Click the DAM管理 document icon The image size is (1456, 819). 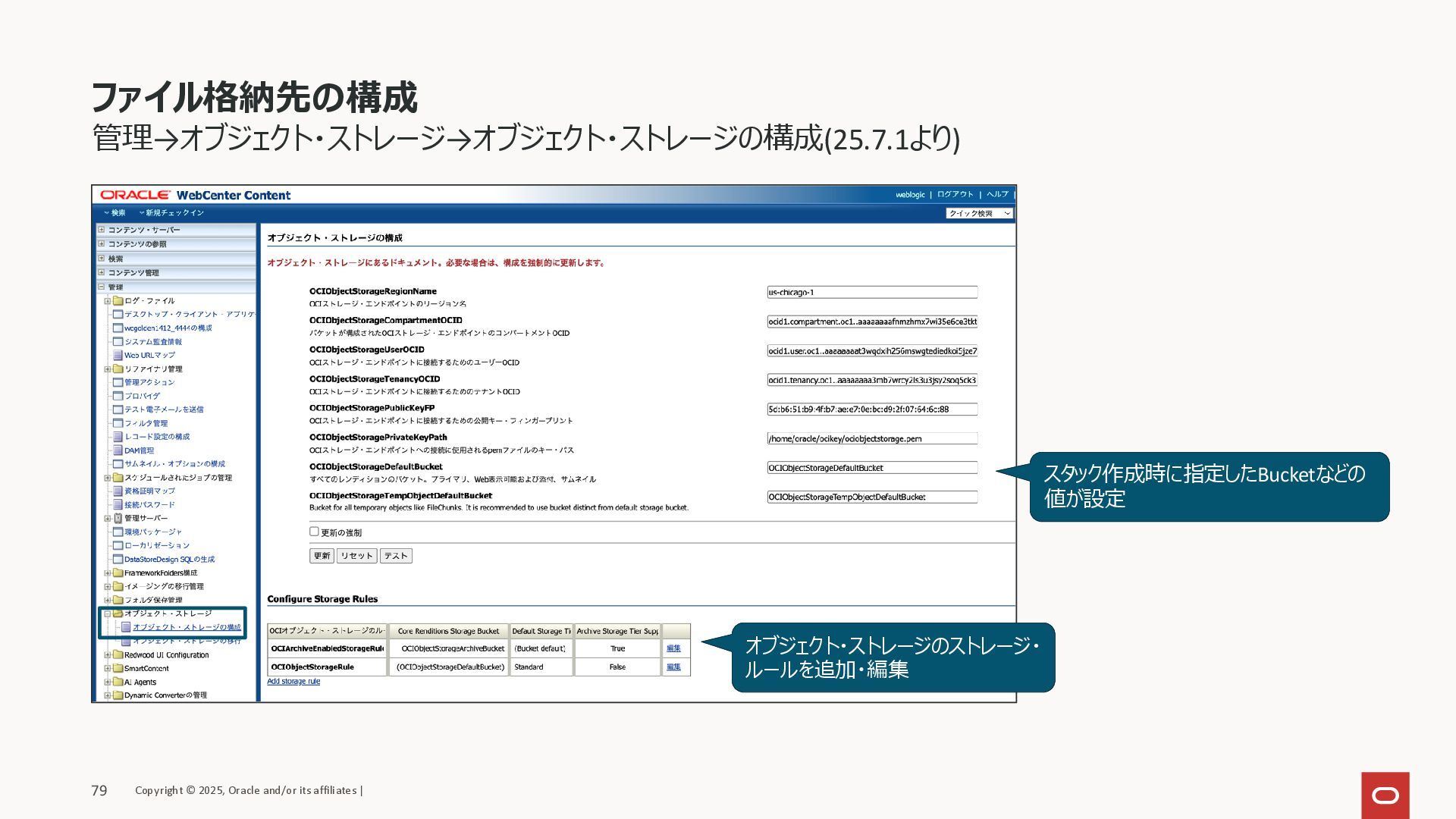(118, 450)
